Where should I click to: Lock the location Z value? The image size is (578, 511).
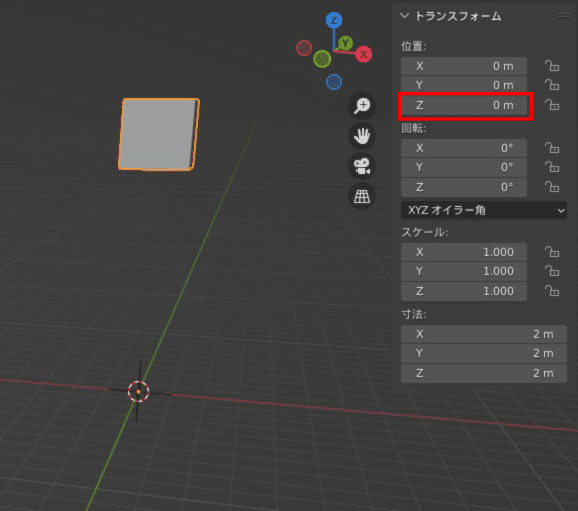(552, 105)
